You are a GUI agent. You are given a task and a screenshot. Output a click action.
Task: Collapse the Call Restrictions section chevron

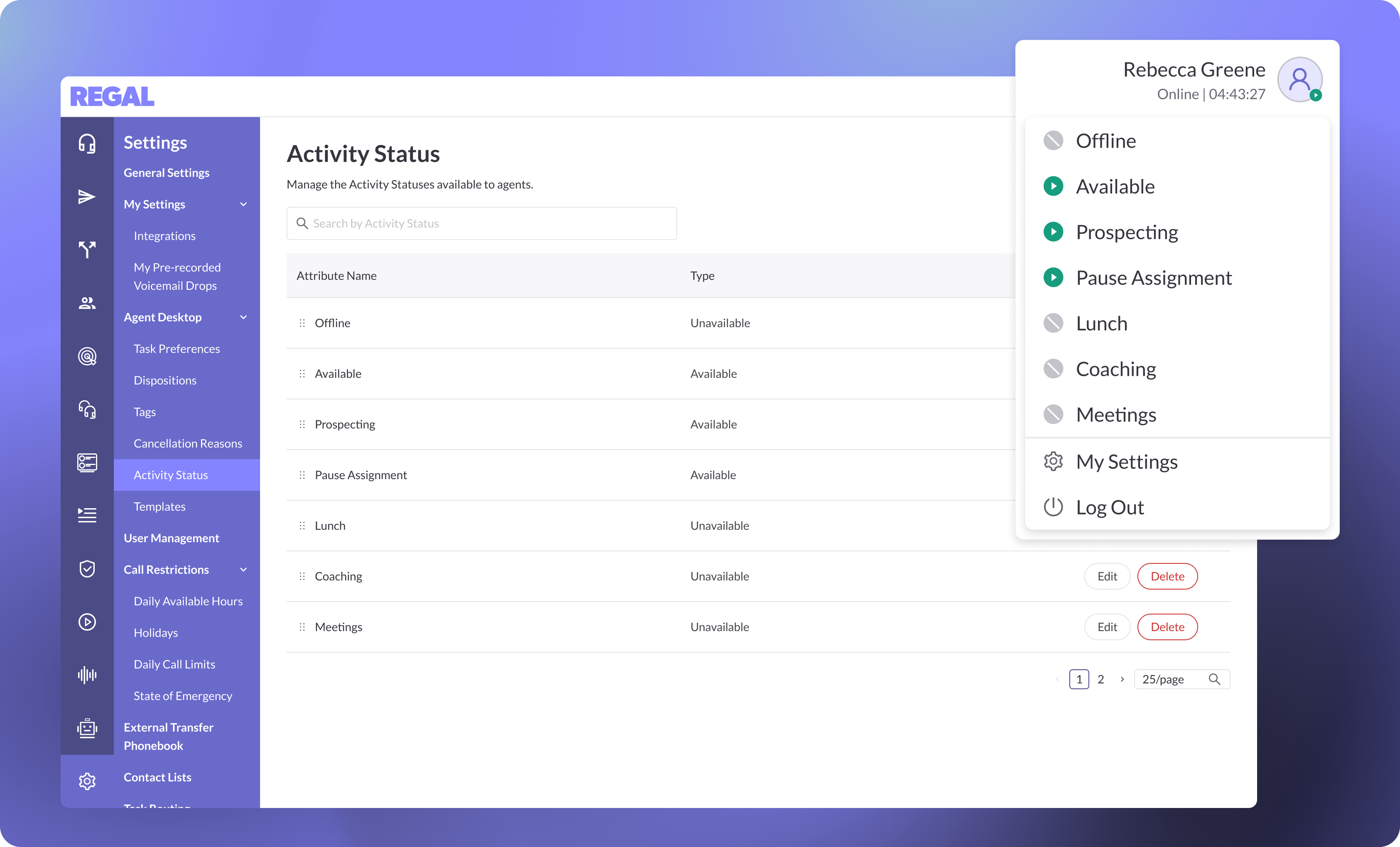pyautogui.click(x=243, y=569)
